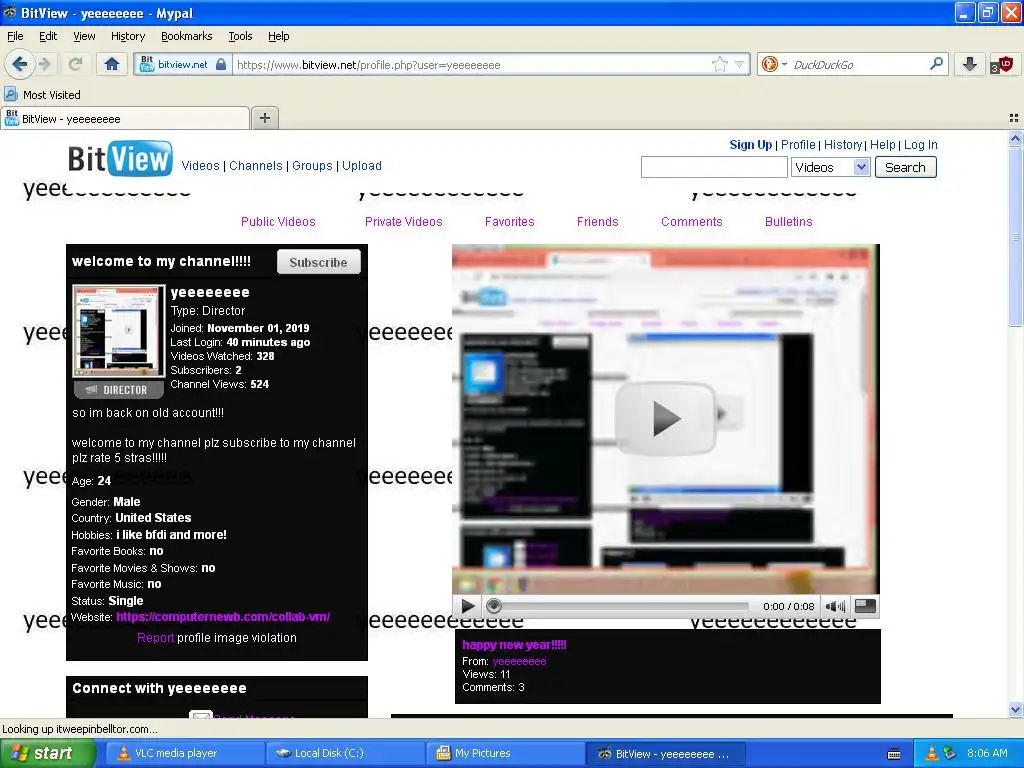The height and width of the screenshot is (768, 1024).
Task: Open the DuckDuckGo search engine selector
Action: coord(774,64)
